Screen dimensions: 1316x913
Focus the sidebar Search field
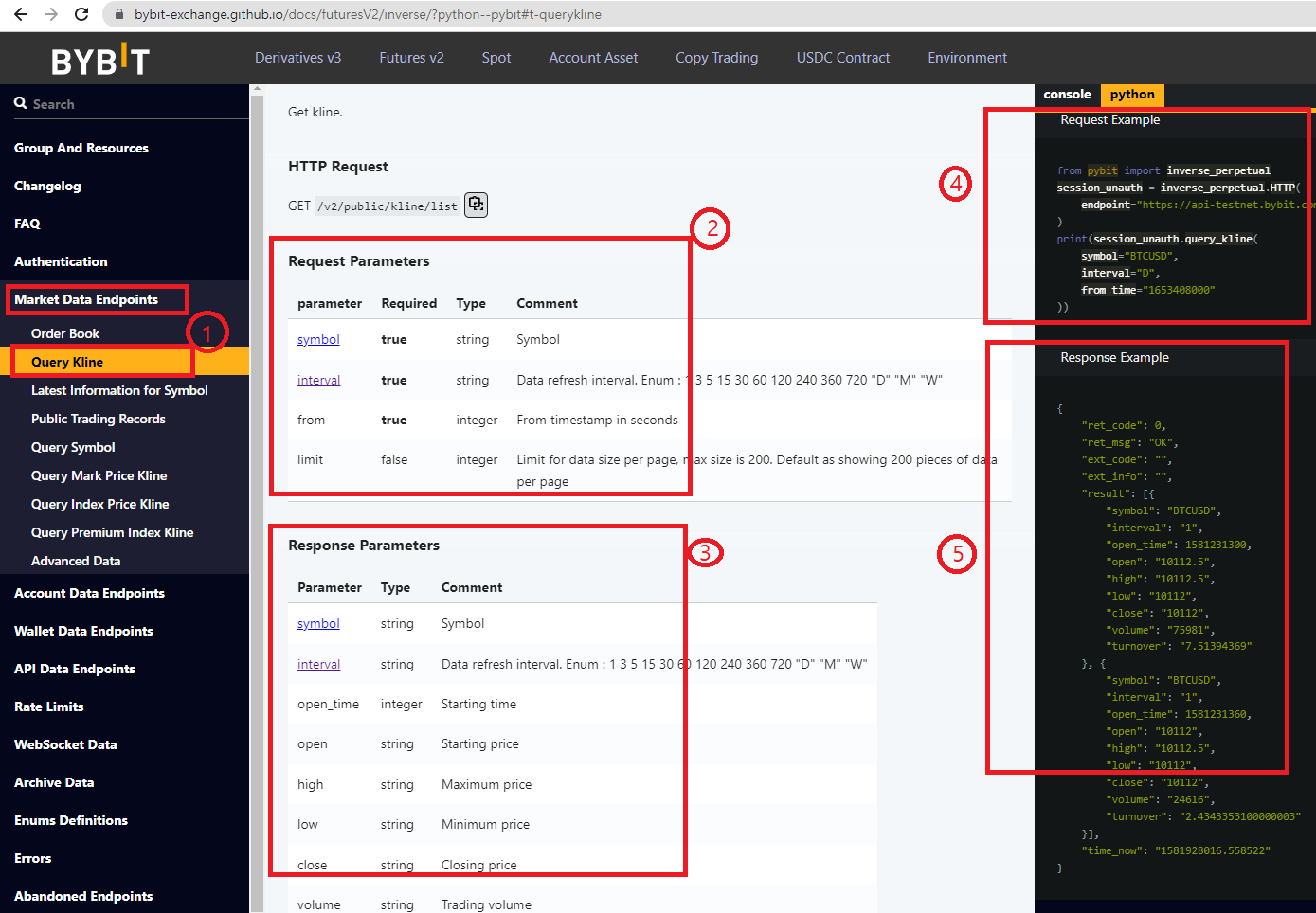click(x=131, y=104)
